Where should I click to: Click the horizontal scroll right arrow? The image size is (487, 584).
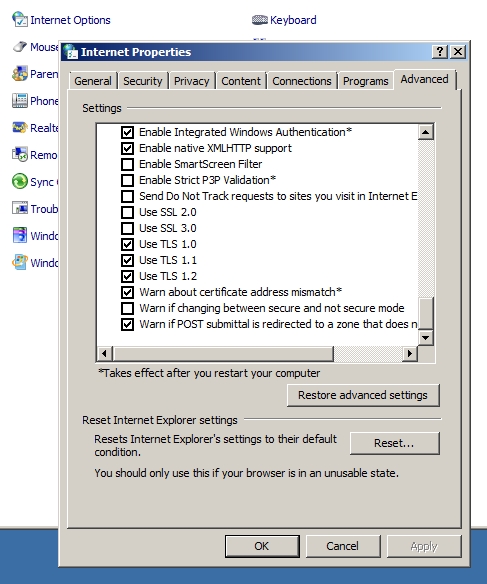tap(410, 353)
